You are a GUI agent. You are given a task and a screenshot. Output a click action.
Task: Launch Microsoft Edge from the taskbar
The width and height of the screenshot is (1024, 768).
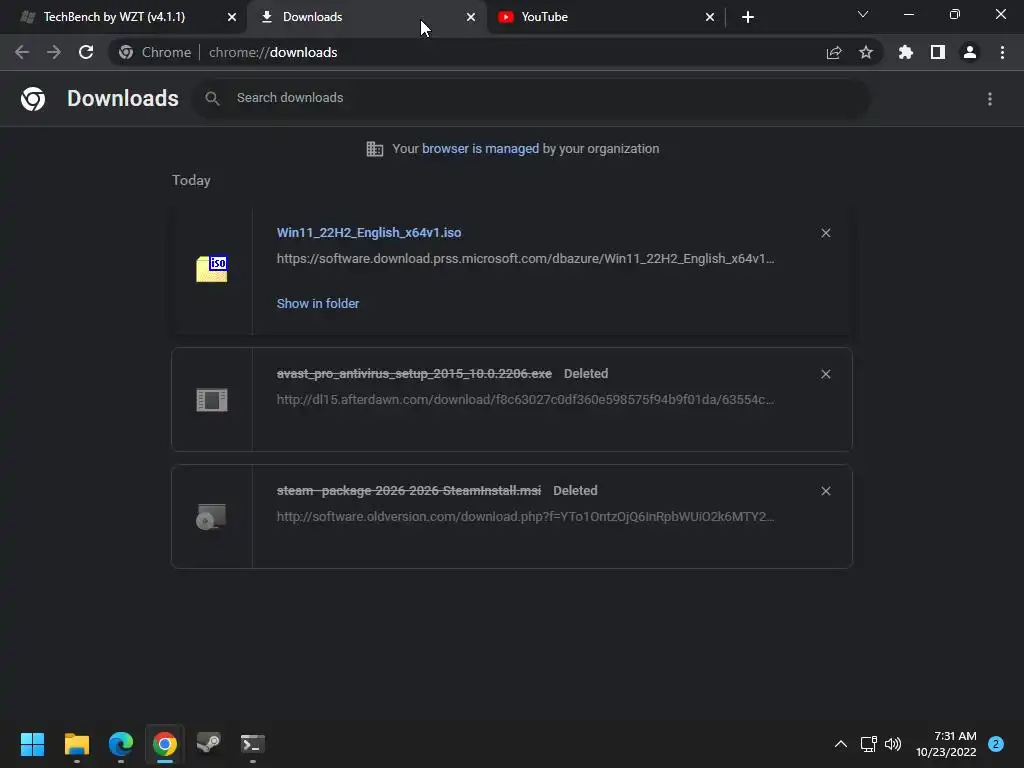(x=121, y=744)
